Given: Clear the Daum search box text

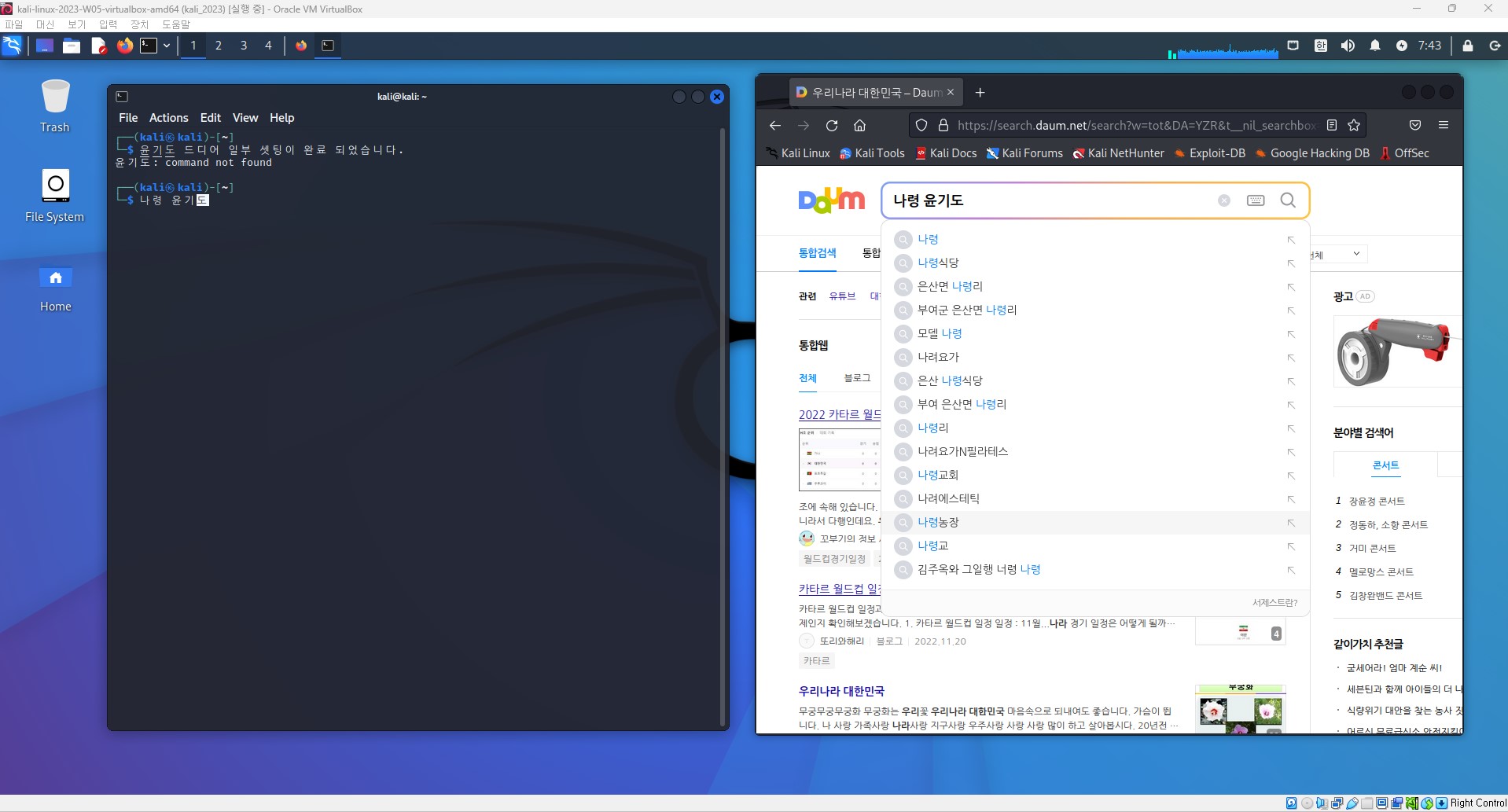Looking at the screenshot, I should click(x=1224, y=200).
